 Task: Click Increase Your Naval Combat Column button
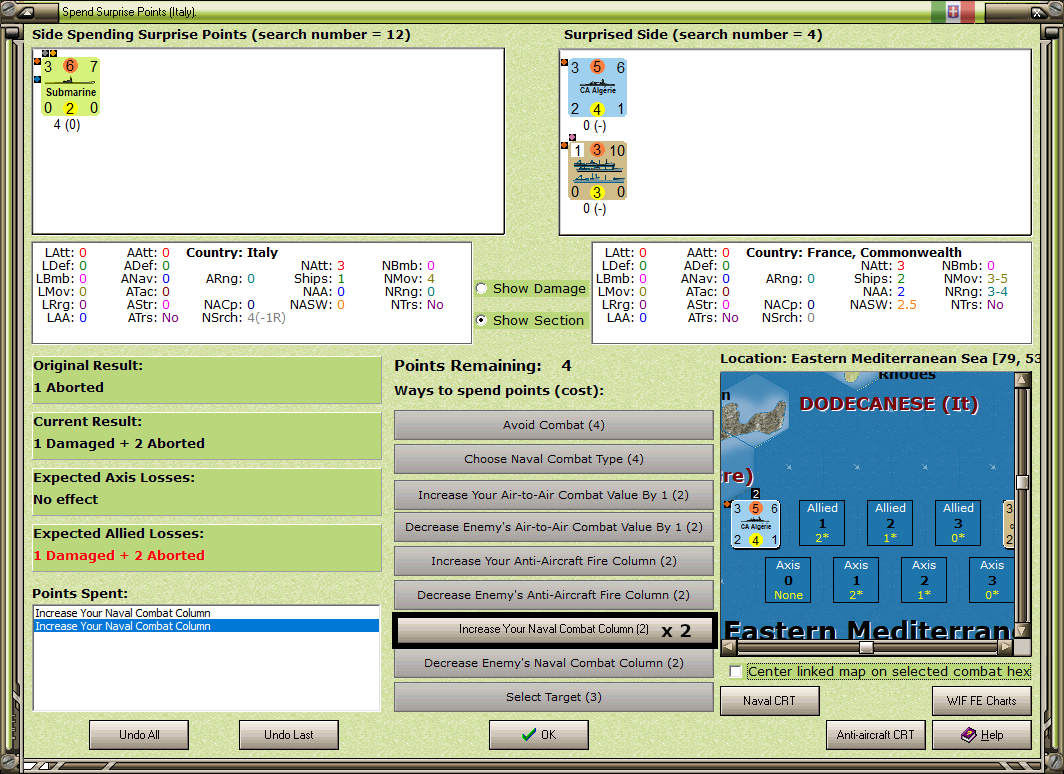(554, 630)
